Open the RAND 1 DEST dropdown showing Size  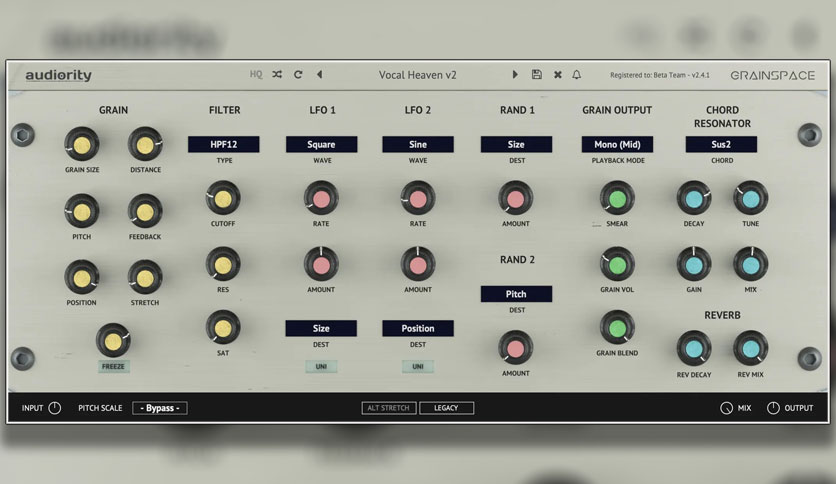coord(516,144)
